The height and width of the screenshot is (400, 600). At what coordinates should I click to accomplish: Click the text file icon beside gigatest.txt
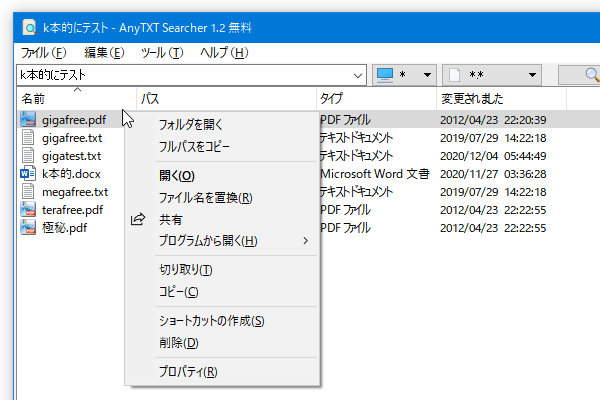(28, 155)
